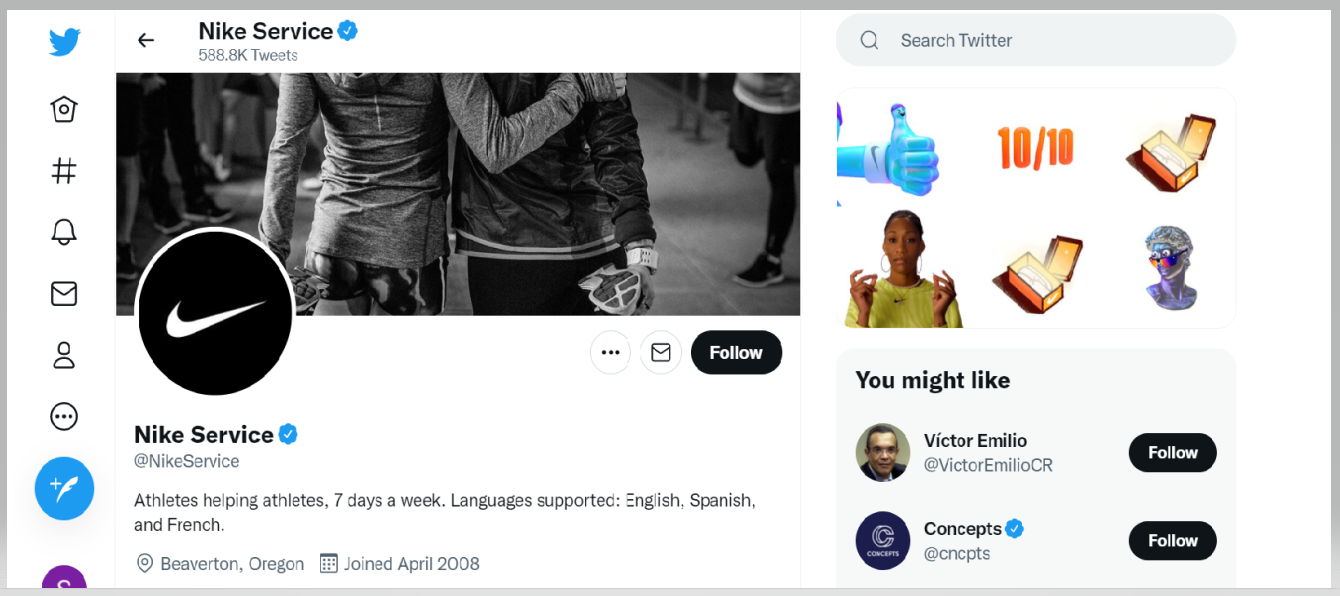
Task: Open the three-dot menu on Nike Service profile
Action: [x=610, y=352]
